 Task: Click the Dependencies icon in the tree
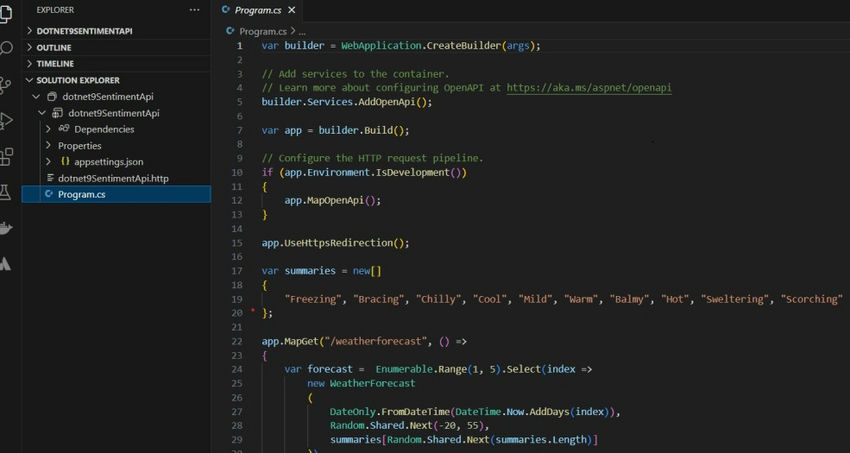coord(64,129)
